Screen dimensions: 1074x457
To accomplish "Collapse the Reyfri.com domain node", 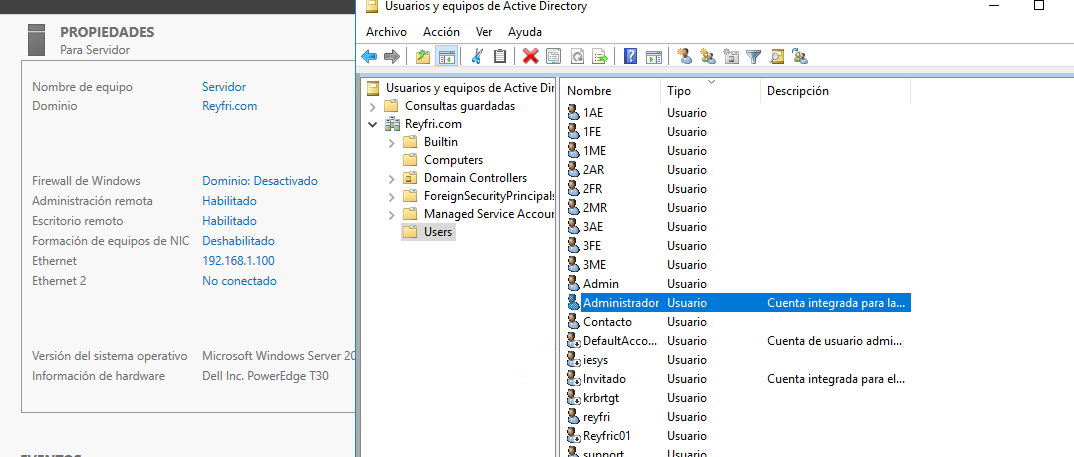I will (x=373, y=125).
